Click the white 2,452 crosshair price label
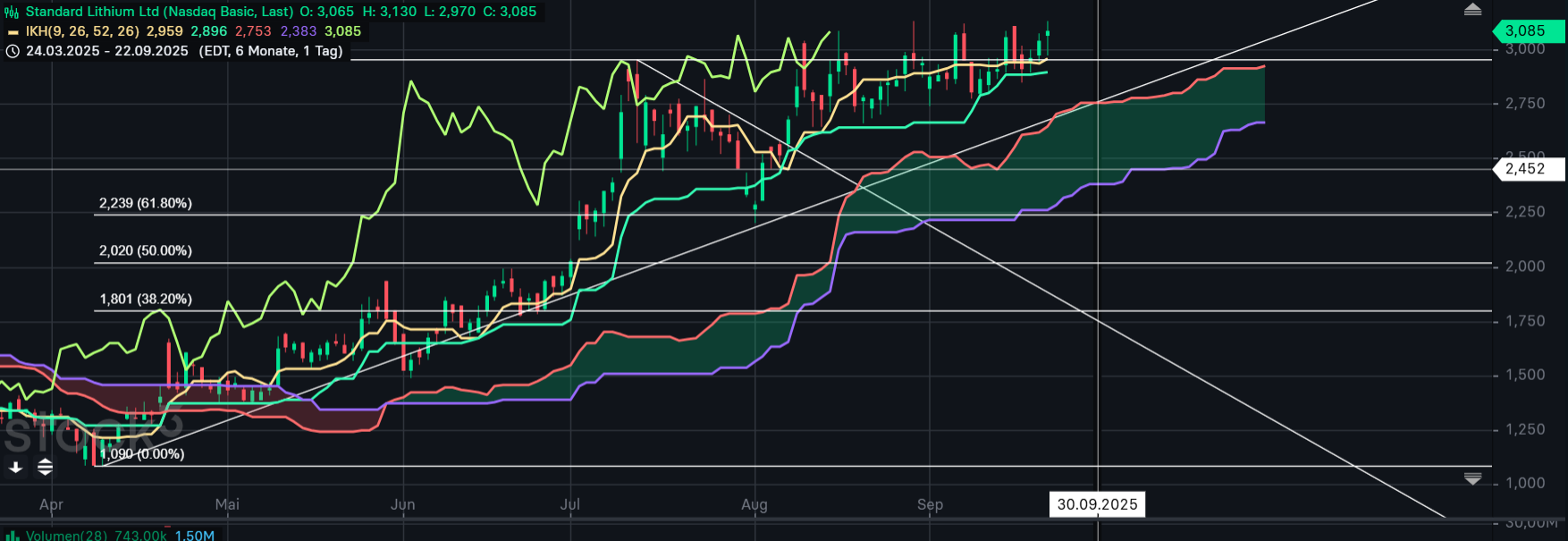Viewport: 1568px width, 541px height. point(1528,169)
